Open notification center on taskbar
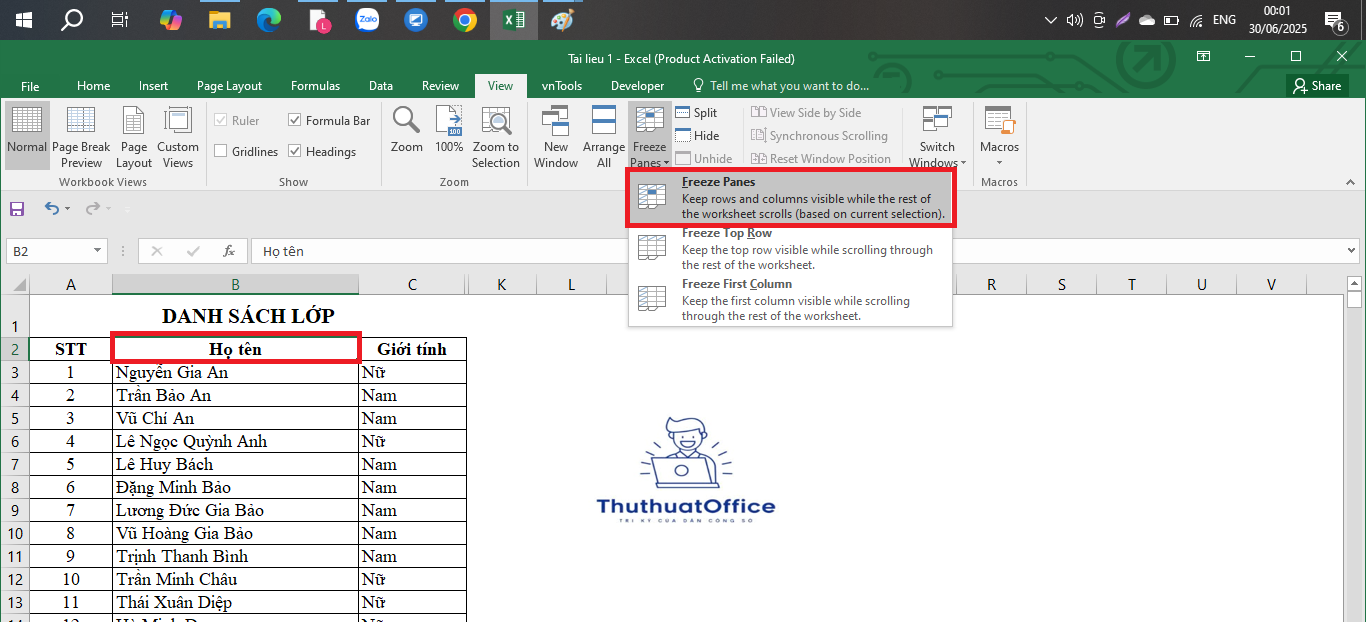1366x622 pixels. pos(1334,19)
